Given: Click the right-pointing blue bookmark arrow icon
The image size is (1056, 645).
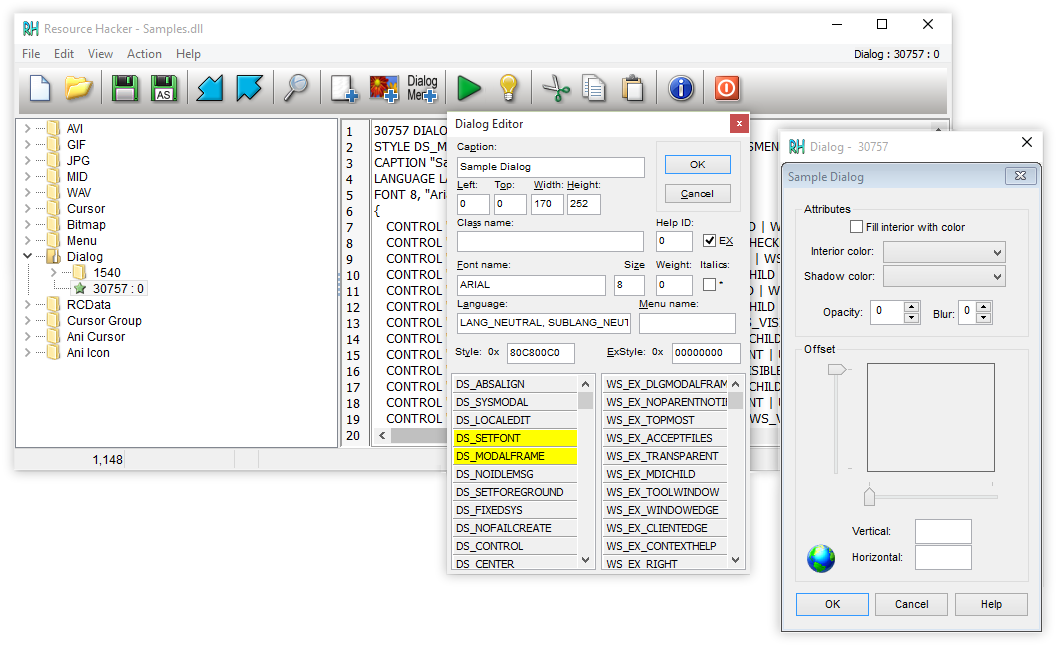Looking at the screenshot, I should click(x=249, y=88).
